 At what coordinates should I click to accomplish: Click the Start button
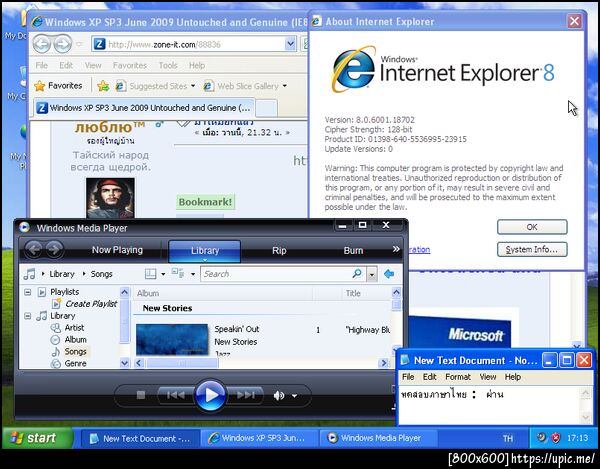click(x=38, y=438)
